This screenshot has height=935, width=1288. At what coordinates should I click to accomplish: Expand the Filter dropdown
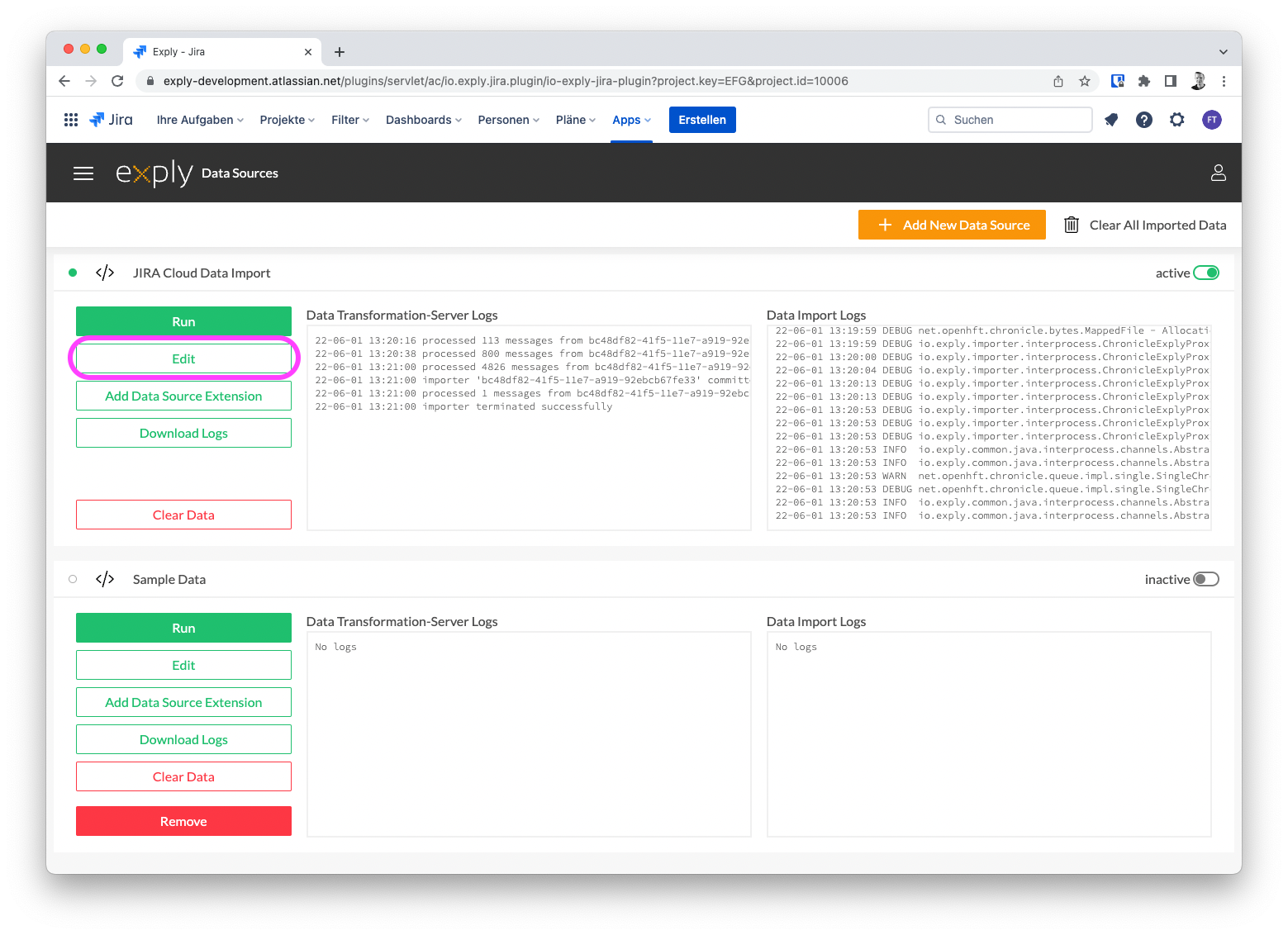[350, 120]
